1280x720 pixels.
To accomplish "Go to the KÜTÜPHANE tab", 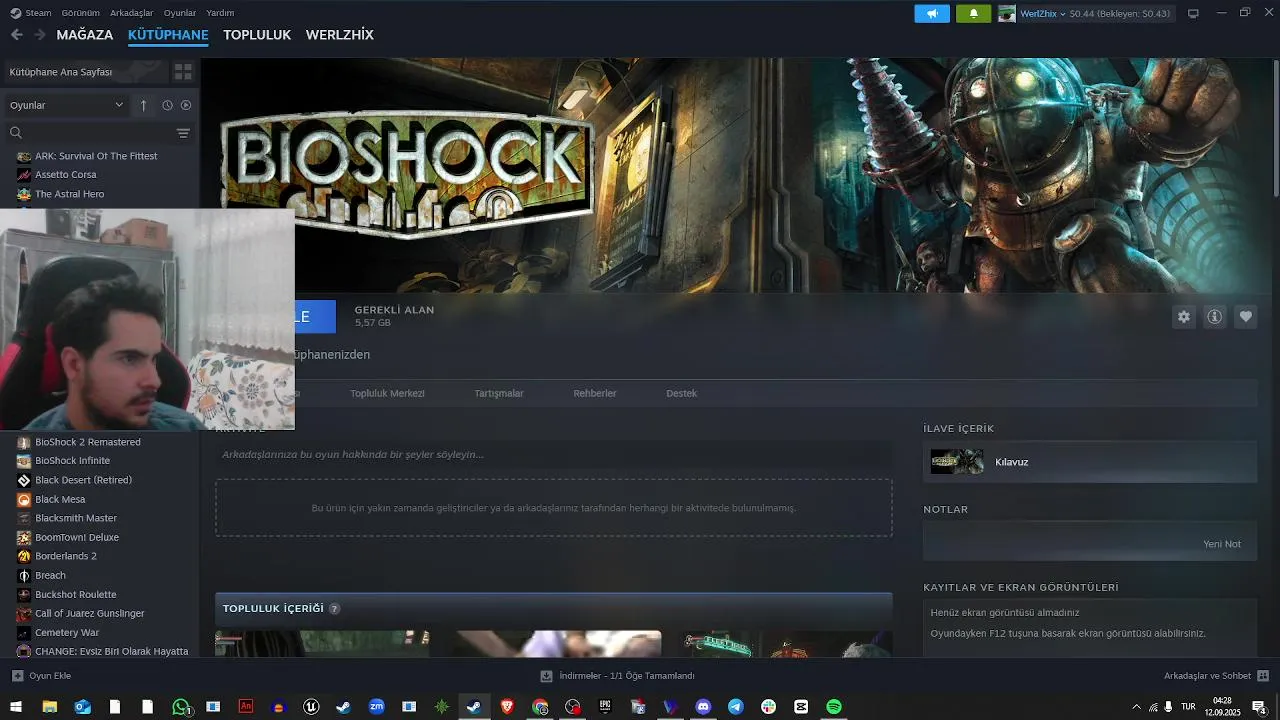I will [x=168, y=35].
